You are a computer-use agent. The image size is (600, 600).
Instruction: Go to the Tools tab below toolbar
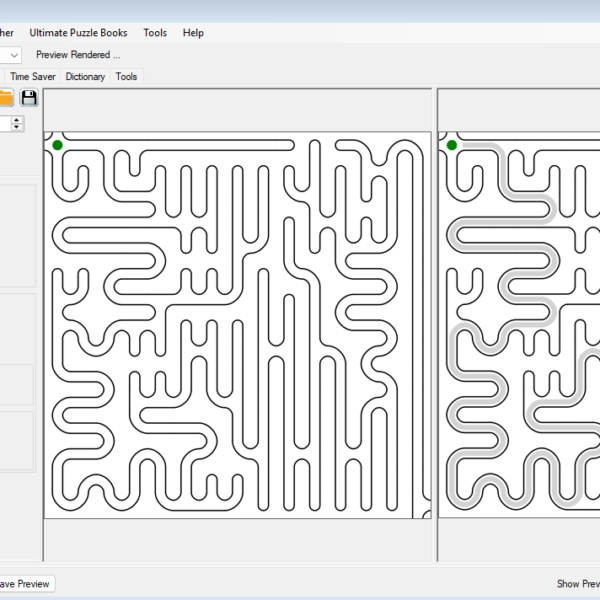click(x=126, y=76)
